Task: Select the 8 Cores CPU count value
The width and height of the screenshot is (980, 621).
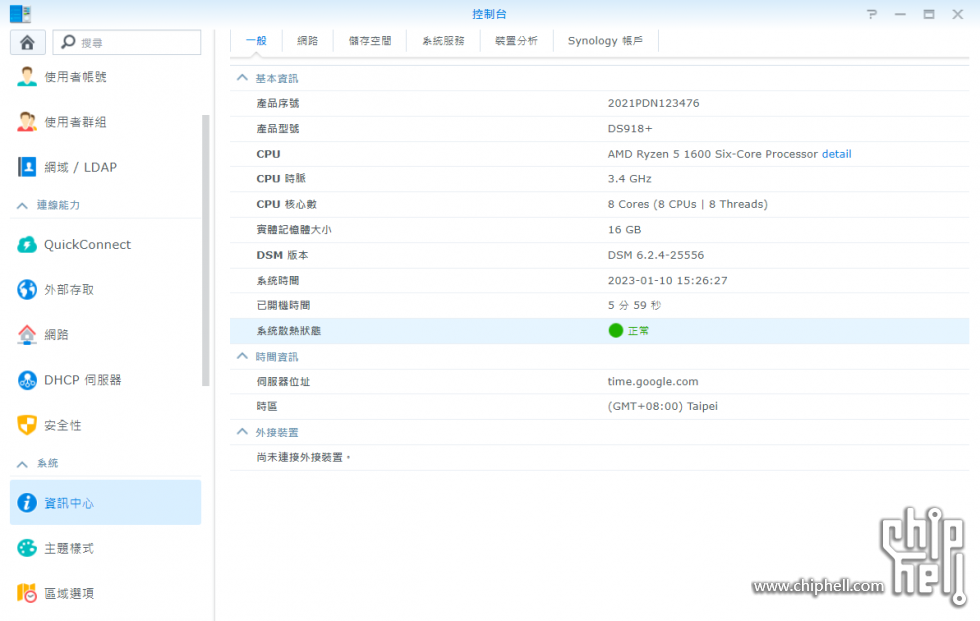Action: (688, 204)
